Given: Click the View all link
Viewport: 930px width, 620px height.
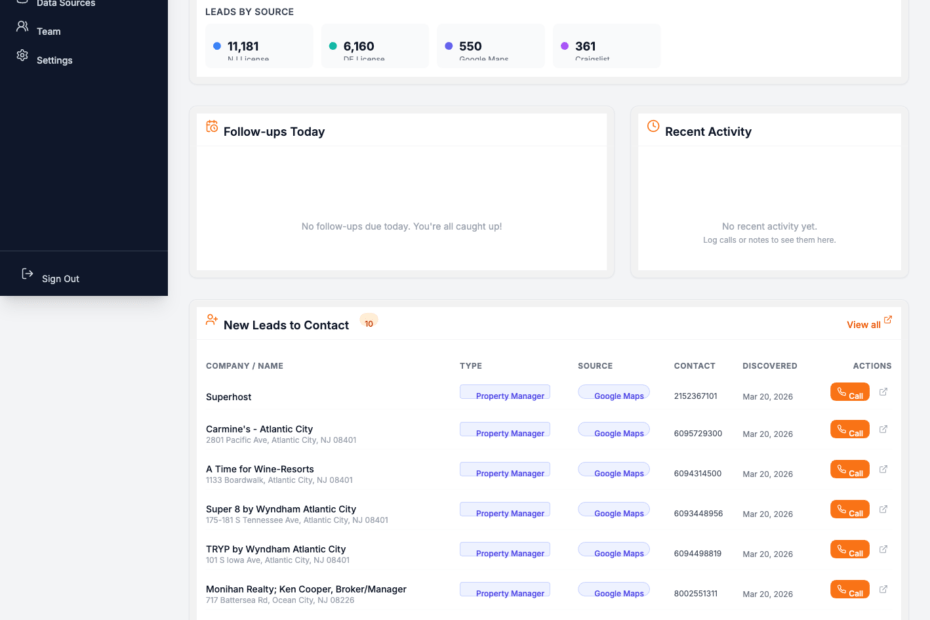Looking at the screenshot, I should 868,324.
